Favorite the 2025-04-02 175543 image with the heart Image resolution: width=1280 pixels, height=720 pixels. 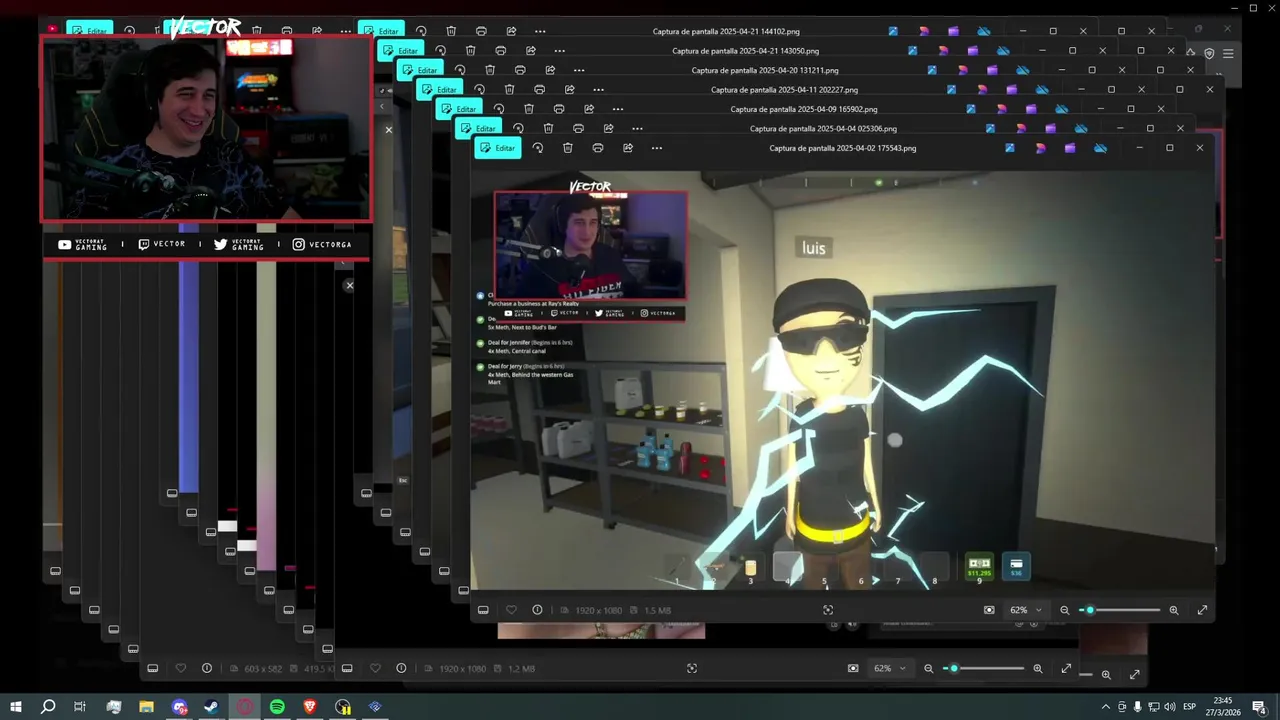(511, 610)
